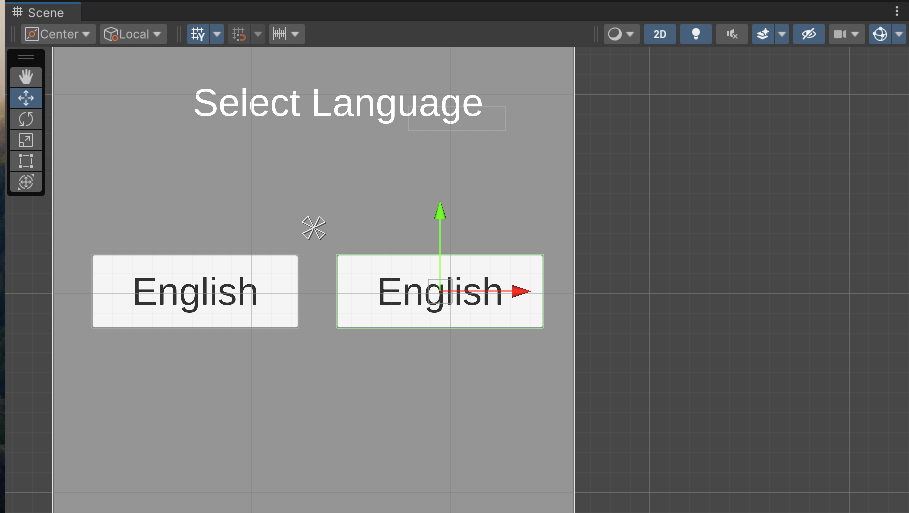
Task: Switch to the Scene tab
Action: click(38, 12)
